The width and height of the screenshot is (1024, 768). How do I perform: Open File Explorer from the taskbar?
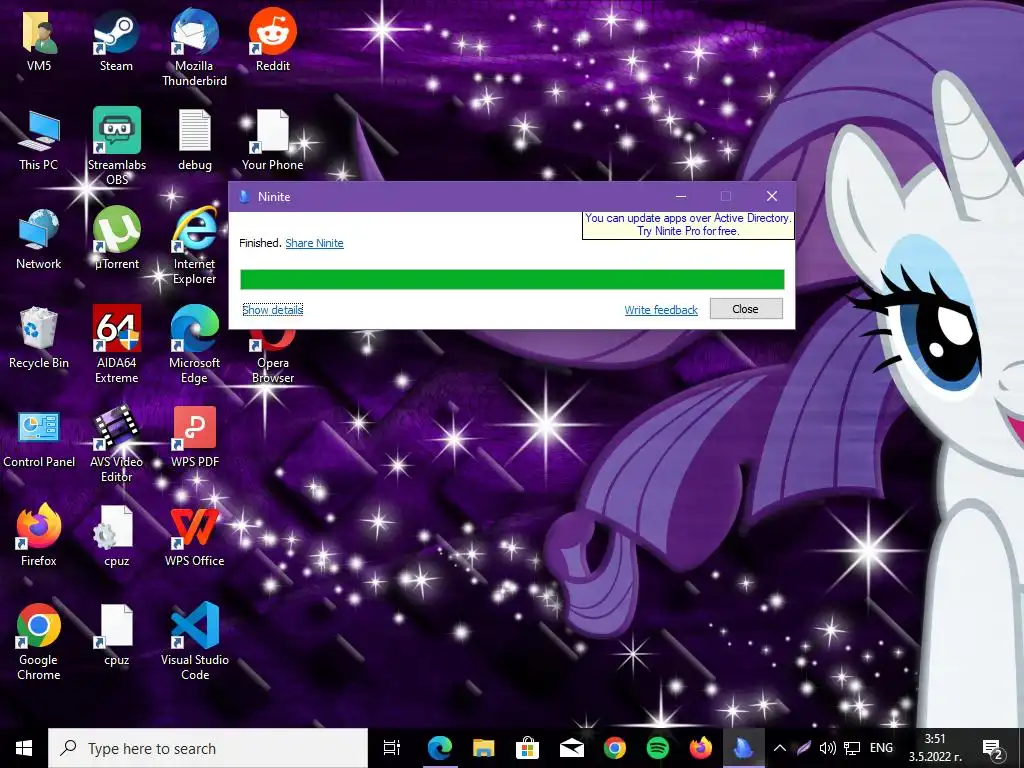pos(484,748)
